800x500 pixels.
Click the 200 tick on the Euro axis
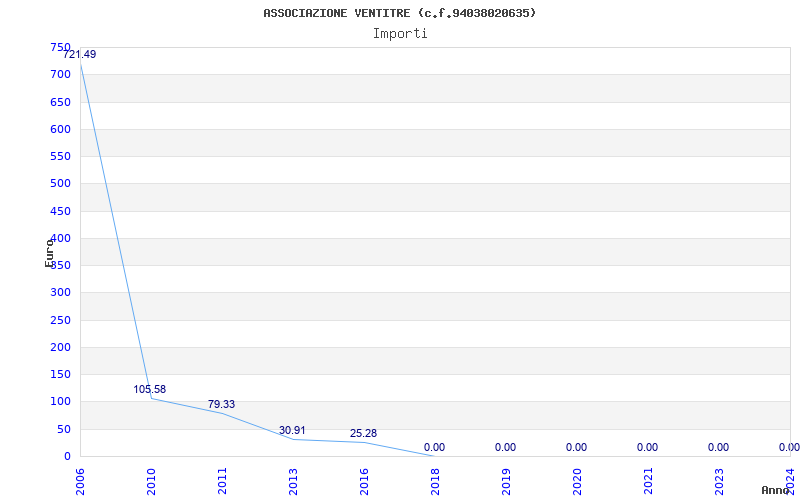[x=60, y=347]
